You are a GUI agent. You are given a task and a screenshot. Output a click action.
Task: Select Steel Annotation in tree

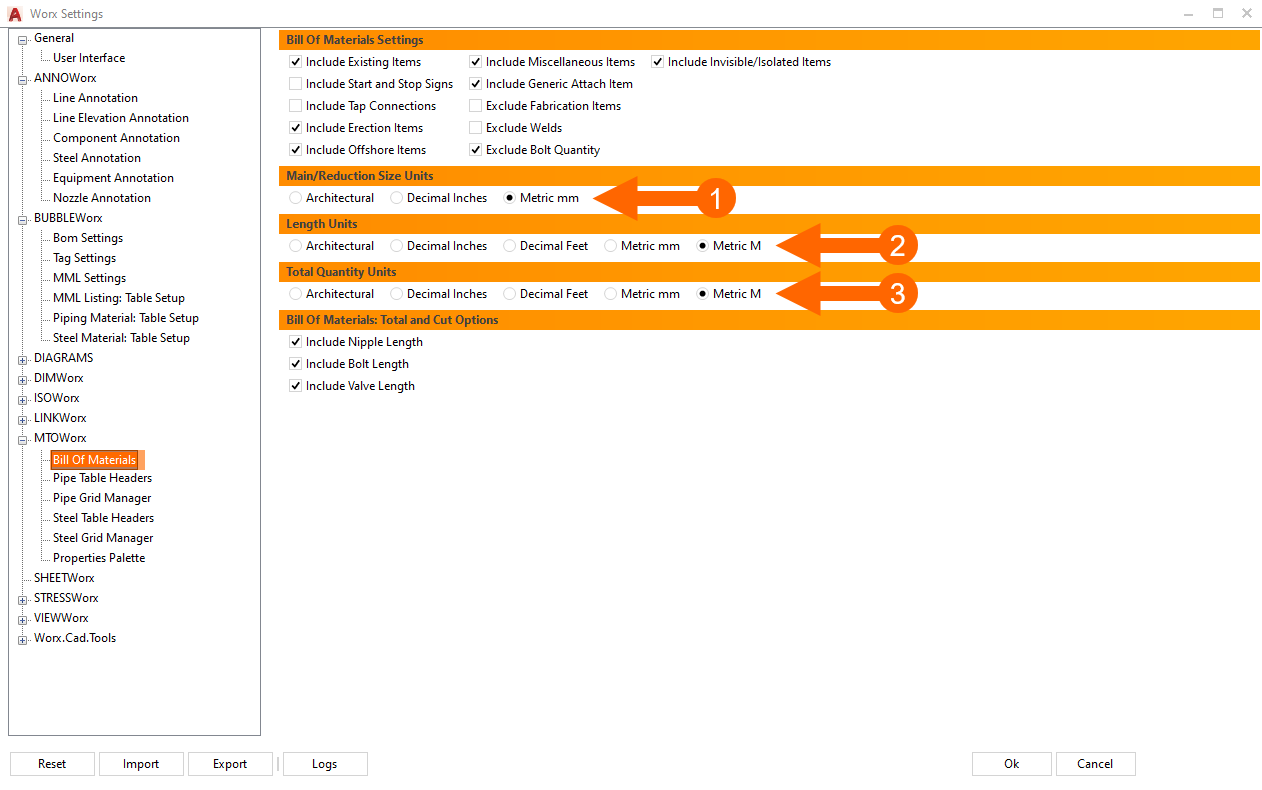97,158
